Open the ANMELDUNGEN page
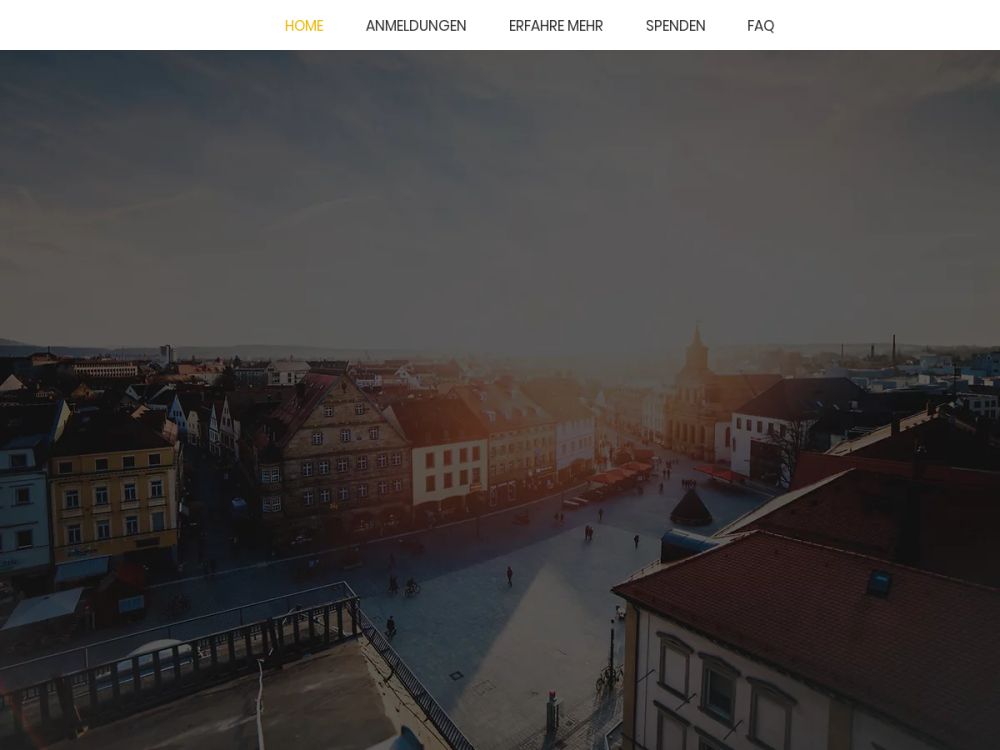This screenshot has height=750, width=1000. (415, 26)
